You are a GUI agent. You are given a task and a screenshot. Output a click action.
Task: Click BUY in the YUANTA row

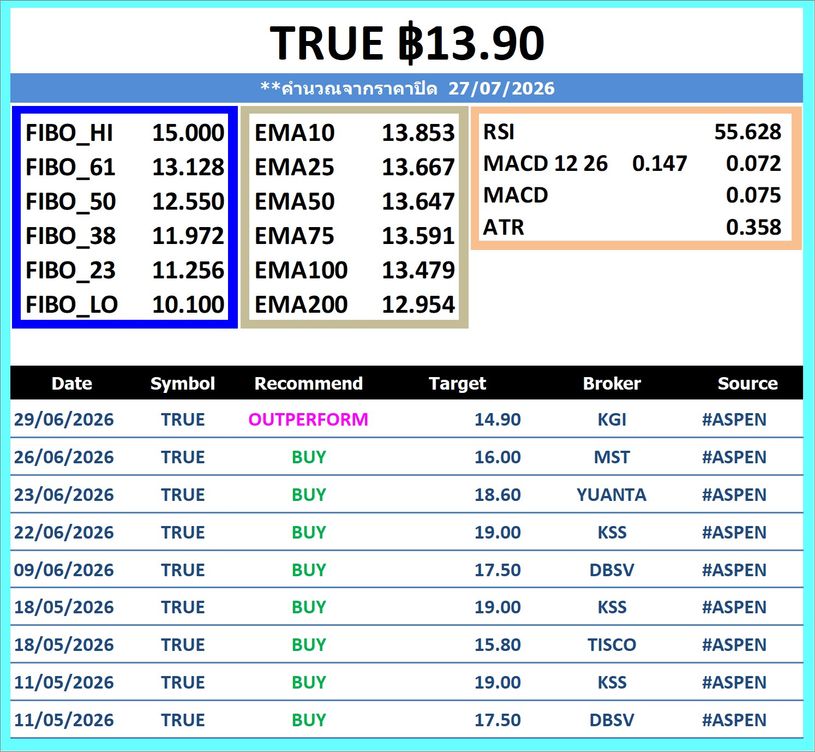309,494
